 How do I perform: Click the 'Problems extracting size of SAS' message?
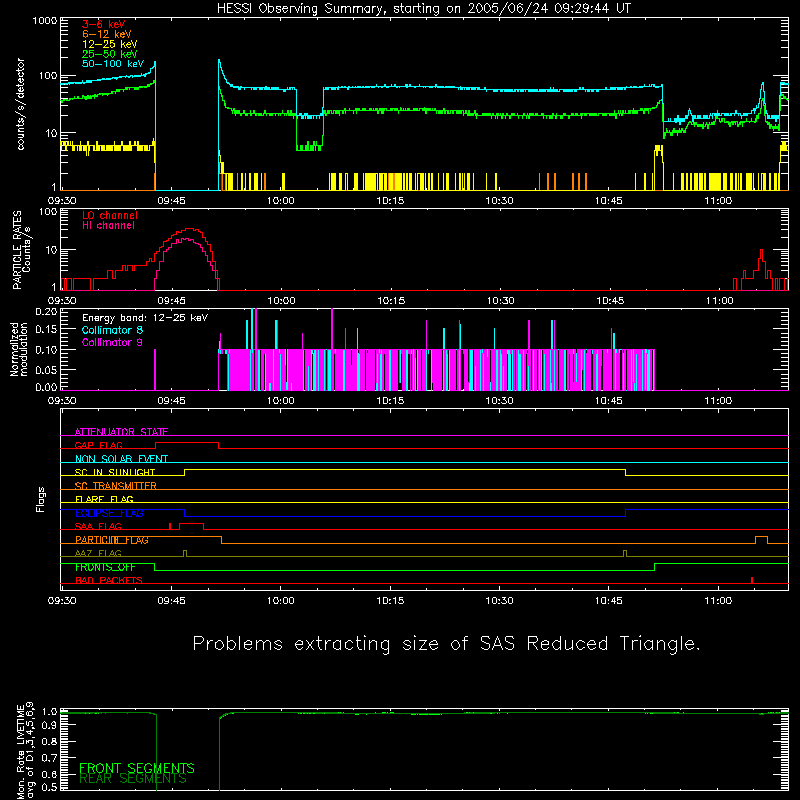click(446, 643)
